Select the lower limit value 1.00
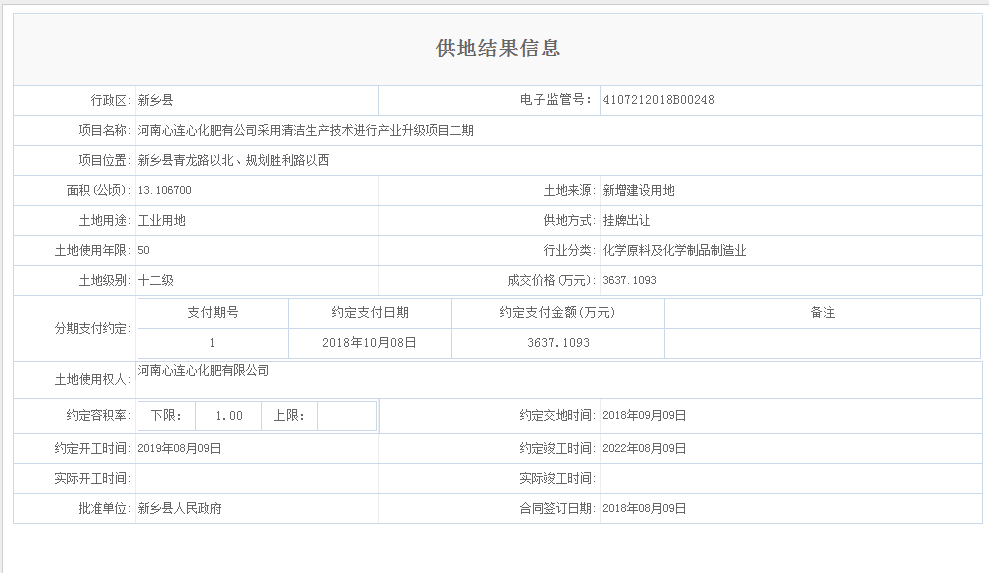 [x=228, y=416]
